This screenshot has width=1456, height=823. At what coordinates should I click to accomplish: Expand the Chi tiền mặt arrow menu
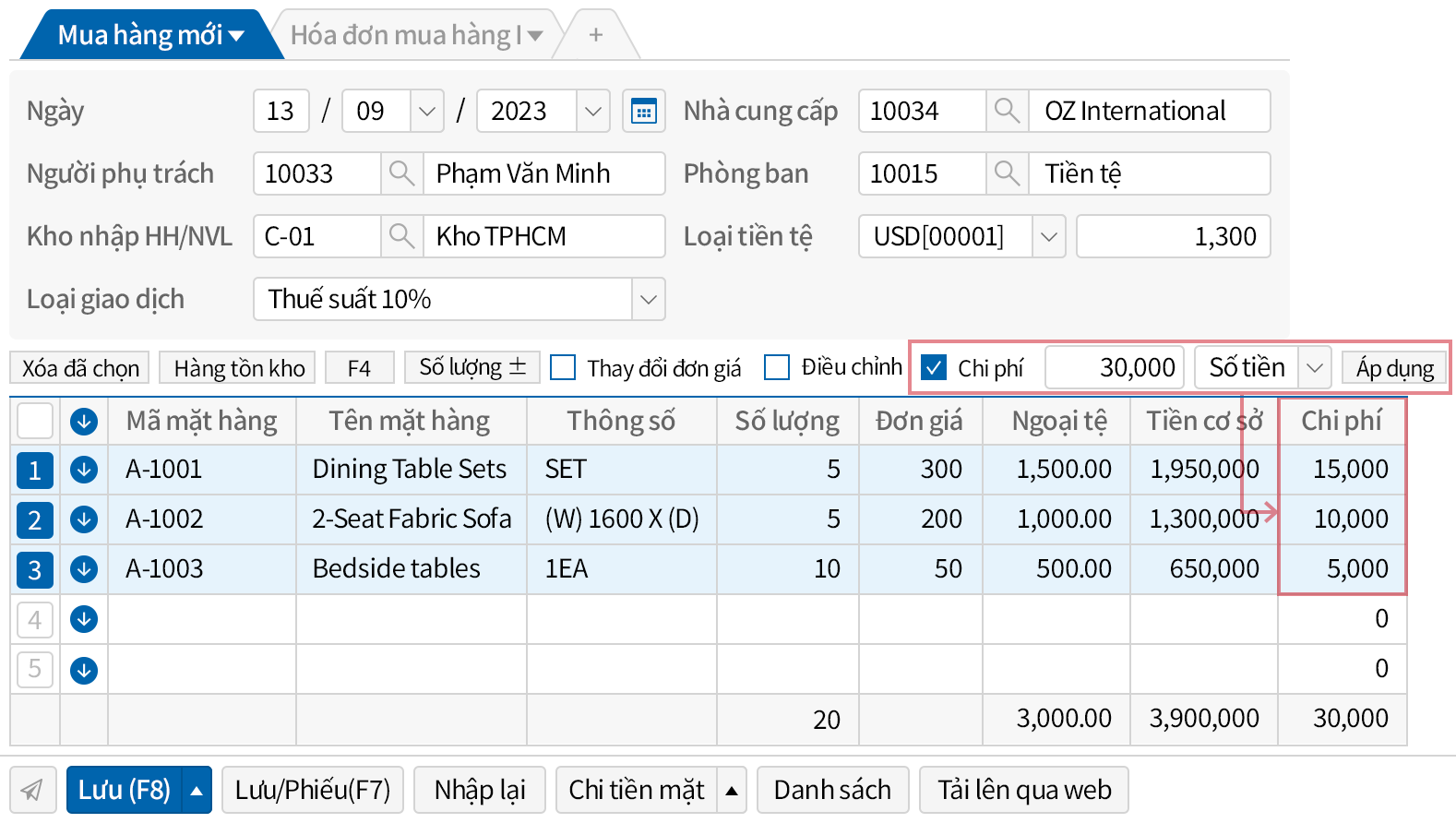click(x=732, y=791)
